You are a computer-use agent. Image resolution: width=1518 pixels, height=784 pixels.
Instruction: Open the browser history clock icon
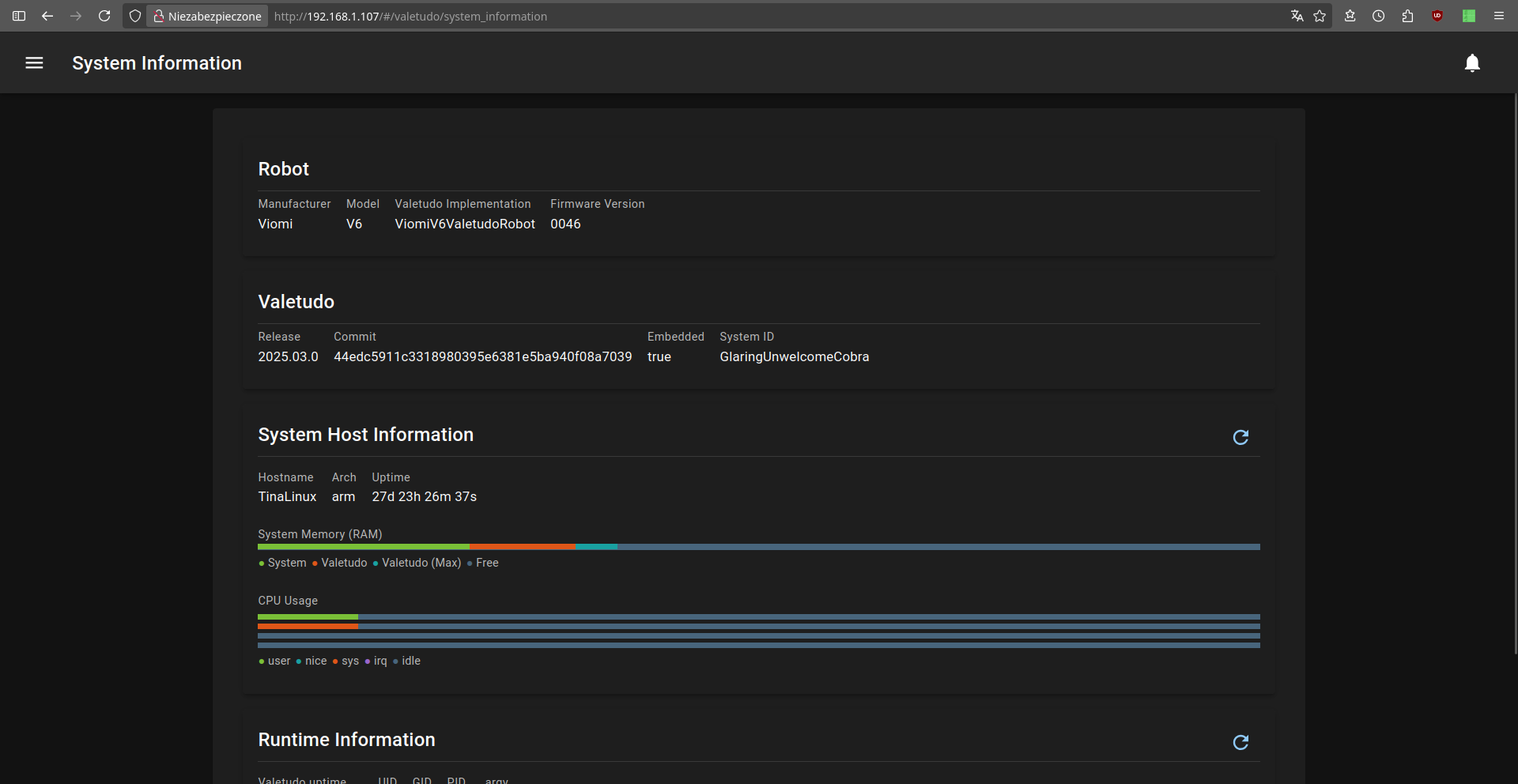[x=1378, y=16]
